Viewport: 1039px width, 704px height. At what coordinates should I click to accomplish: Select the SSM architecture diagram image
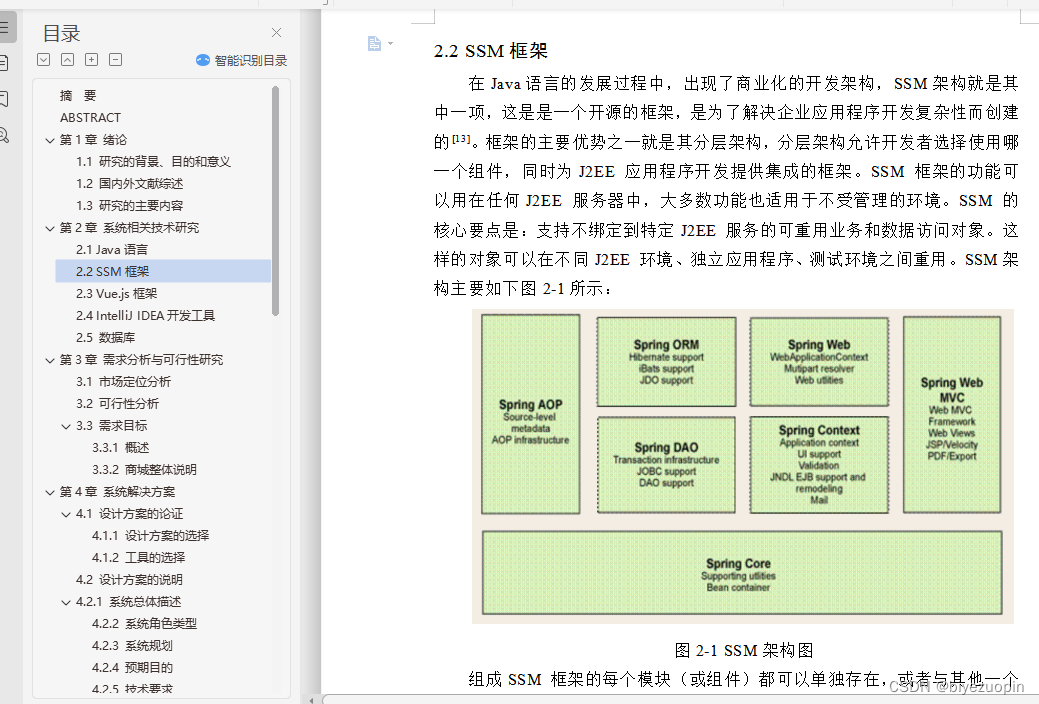click(x=742, y=466)
